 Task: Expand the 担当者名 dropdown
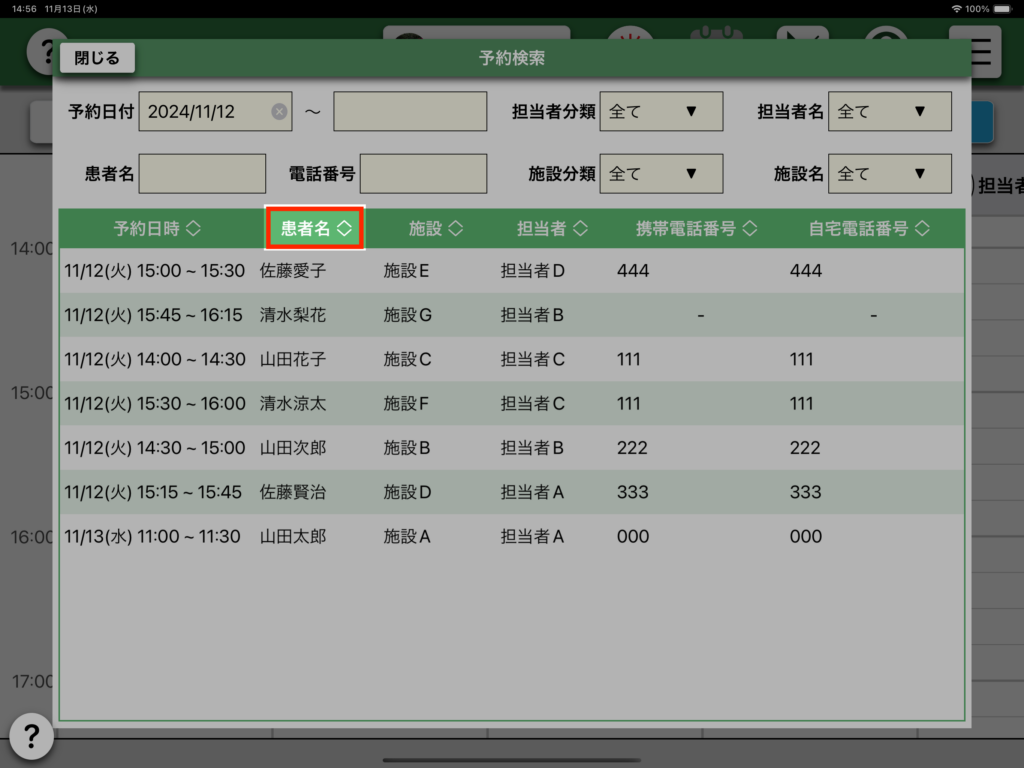point(889,112)
